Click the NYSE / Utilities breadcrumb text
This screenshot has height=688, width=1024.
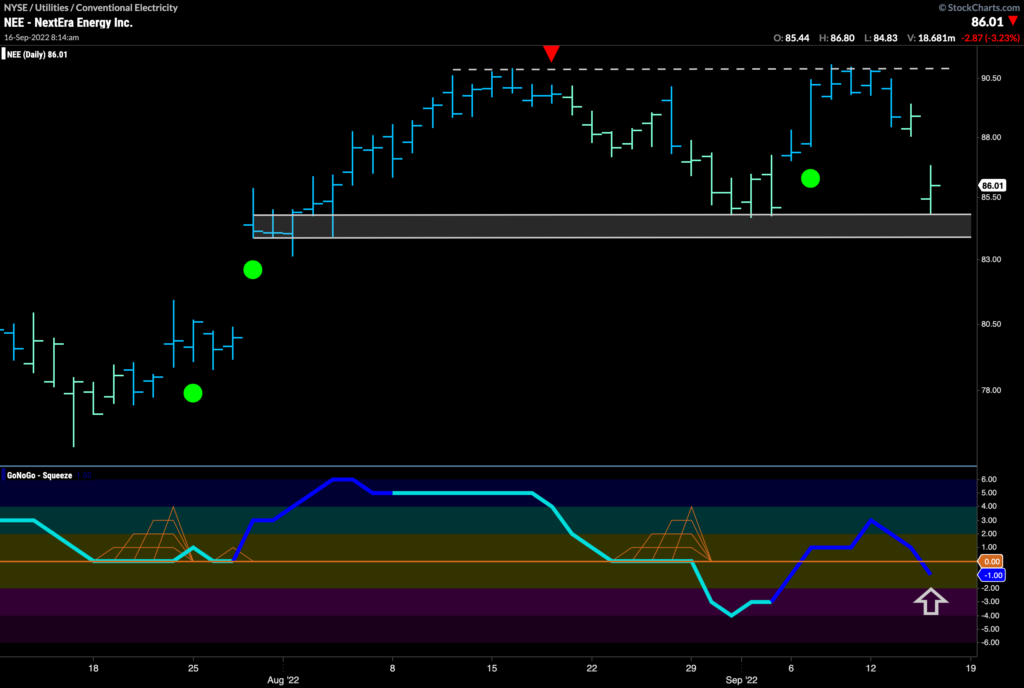90,7
